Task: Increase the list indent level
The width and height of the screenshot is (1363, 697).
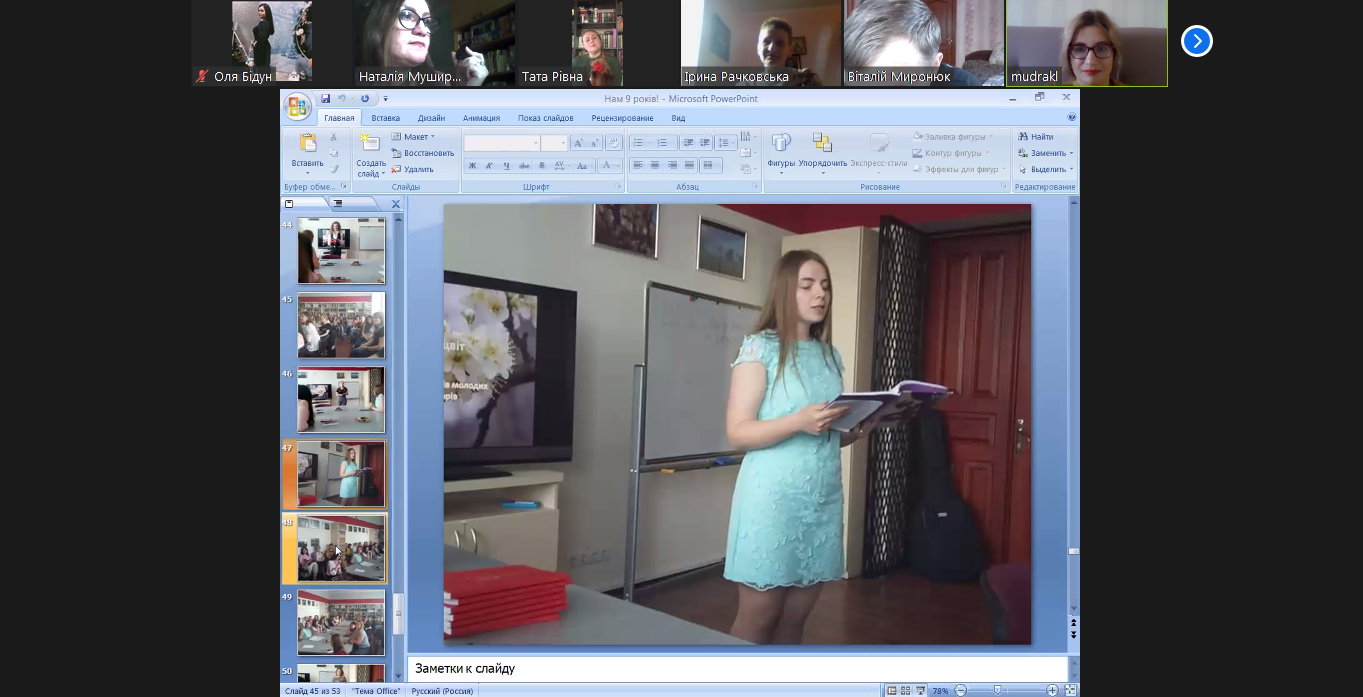Action: (x=705, y=143)
